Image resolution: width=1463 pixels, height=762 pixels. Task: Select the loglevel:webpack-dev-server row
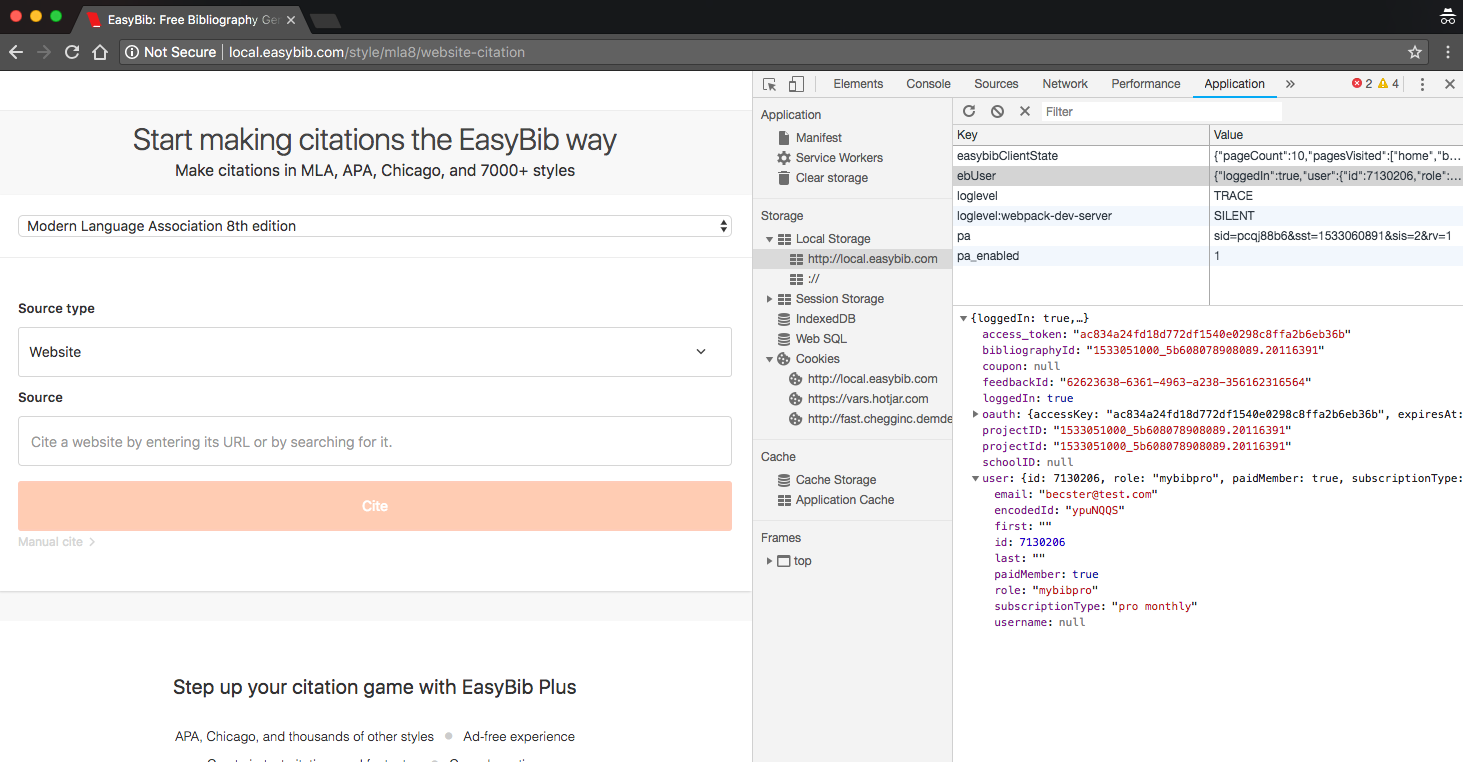tap(1208, 216)
